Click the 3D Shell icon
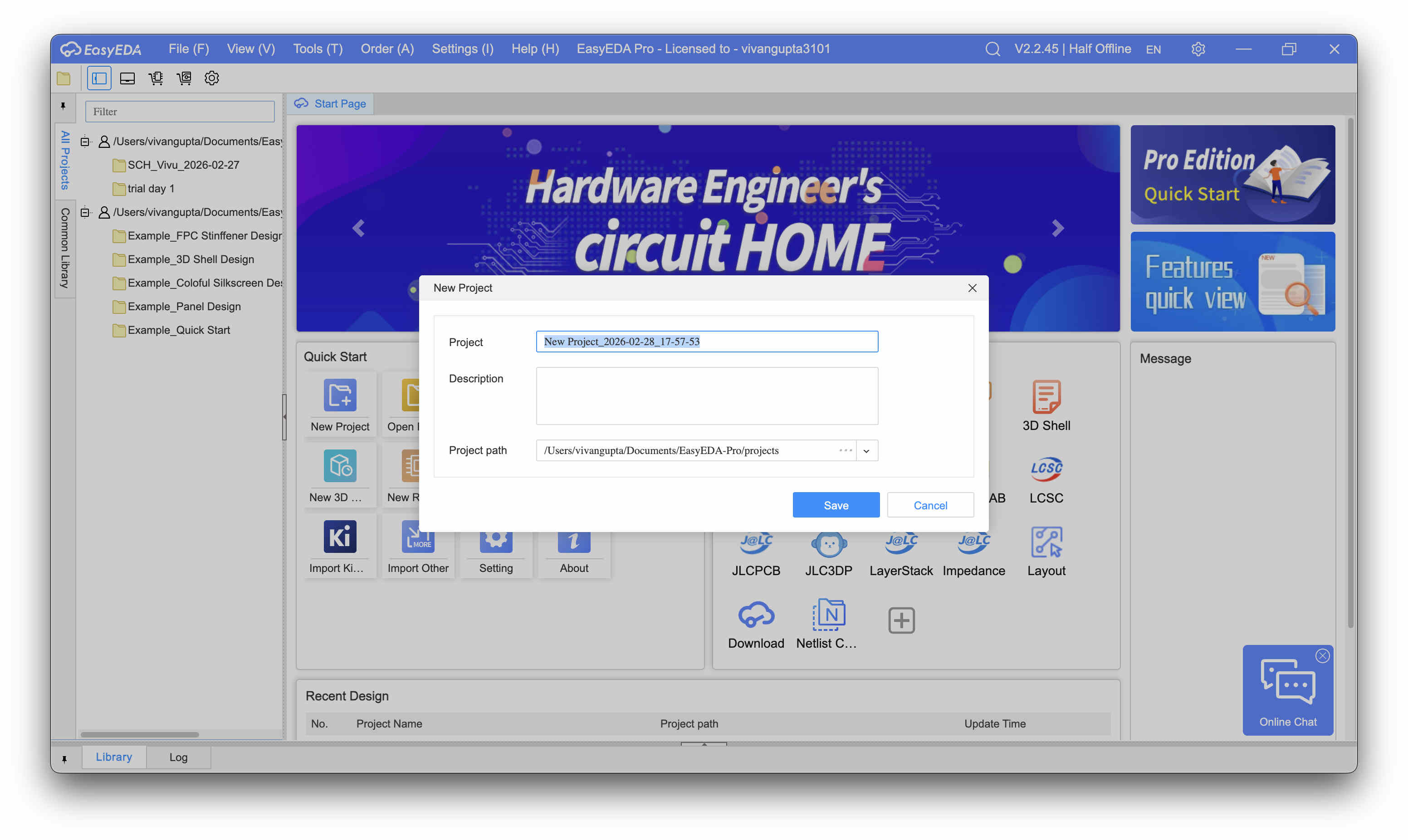 (x=1046, y=396)
